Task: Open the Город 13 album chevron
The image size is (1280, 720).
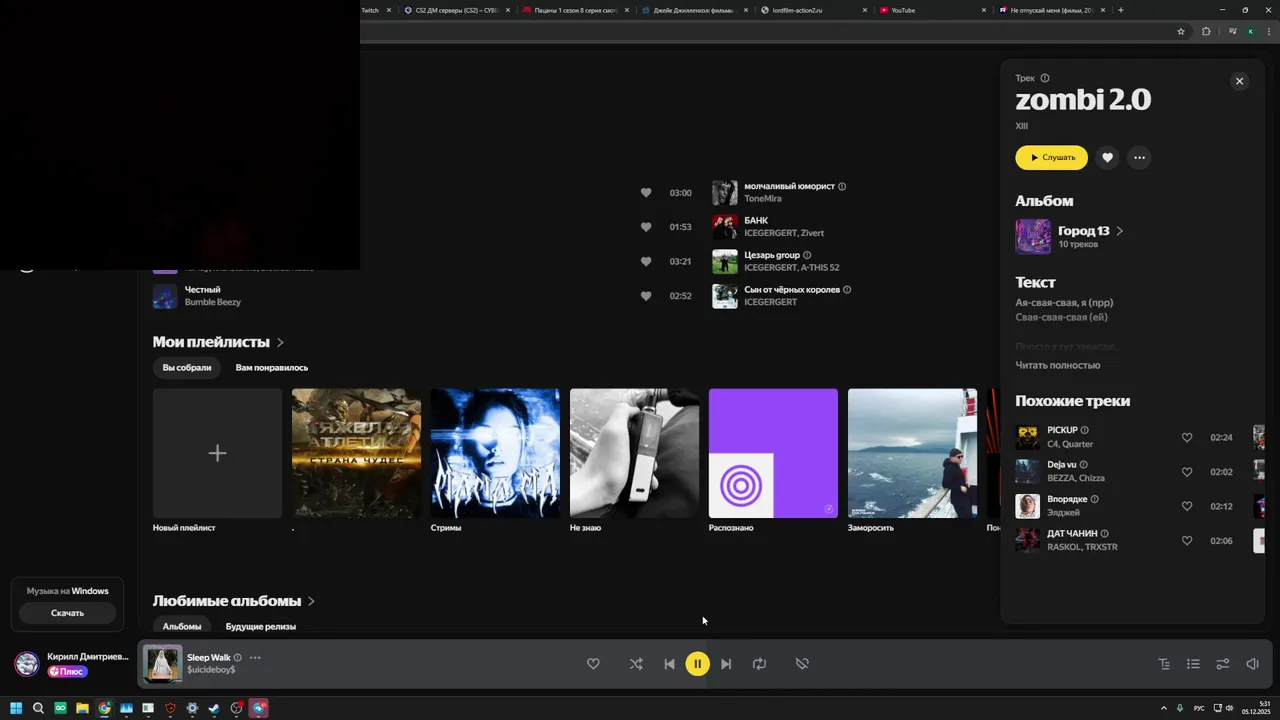Action: click(x=1120, y=231)
